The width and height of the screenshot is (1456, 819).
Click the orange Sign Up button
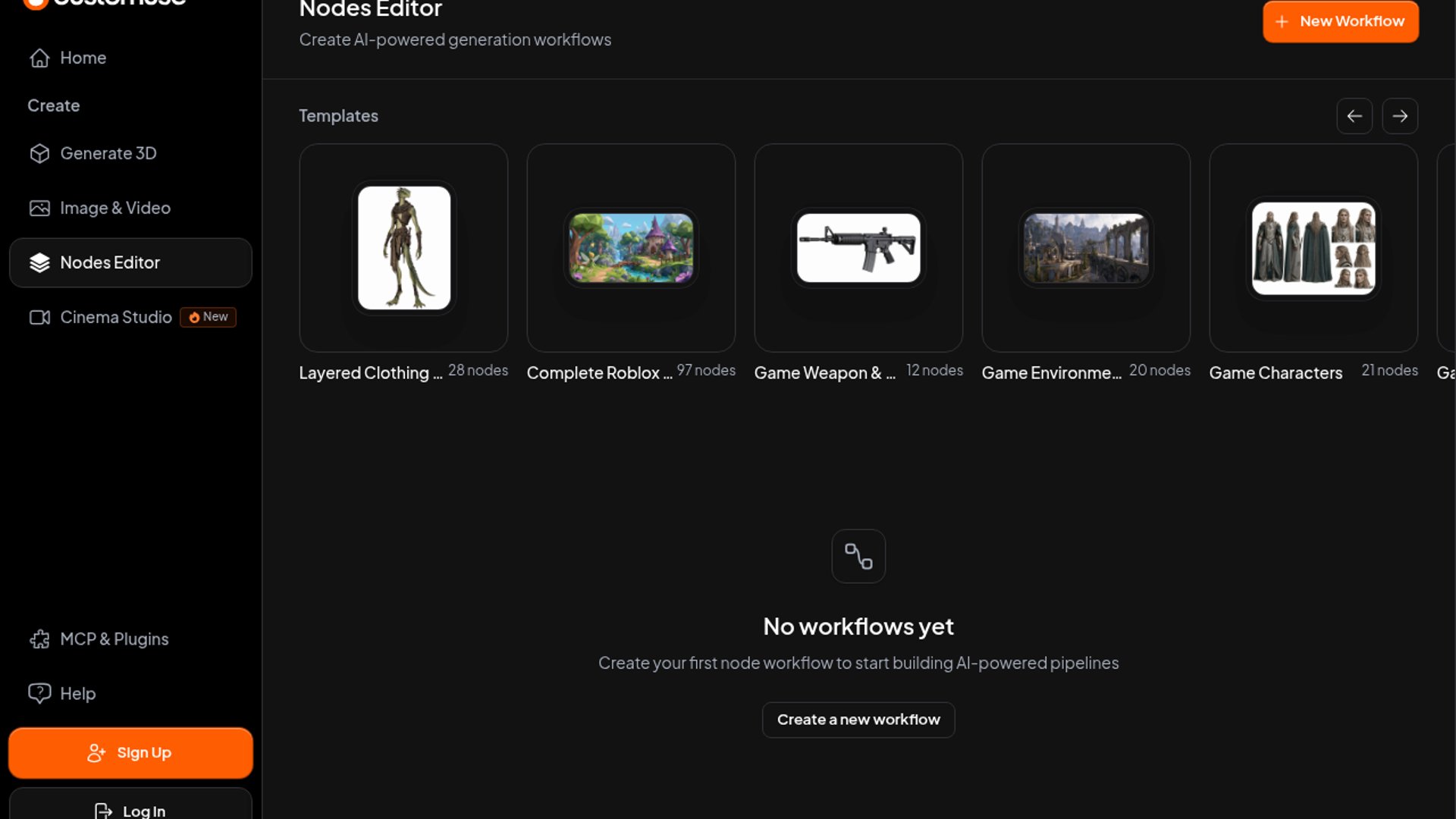point(130,753)
